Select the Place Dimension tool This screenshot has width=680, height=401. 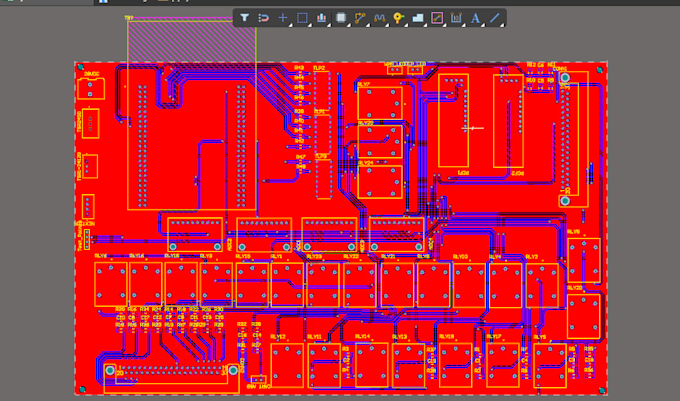tap(456, 18)
